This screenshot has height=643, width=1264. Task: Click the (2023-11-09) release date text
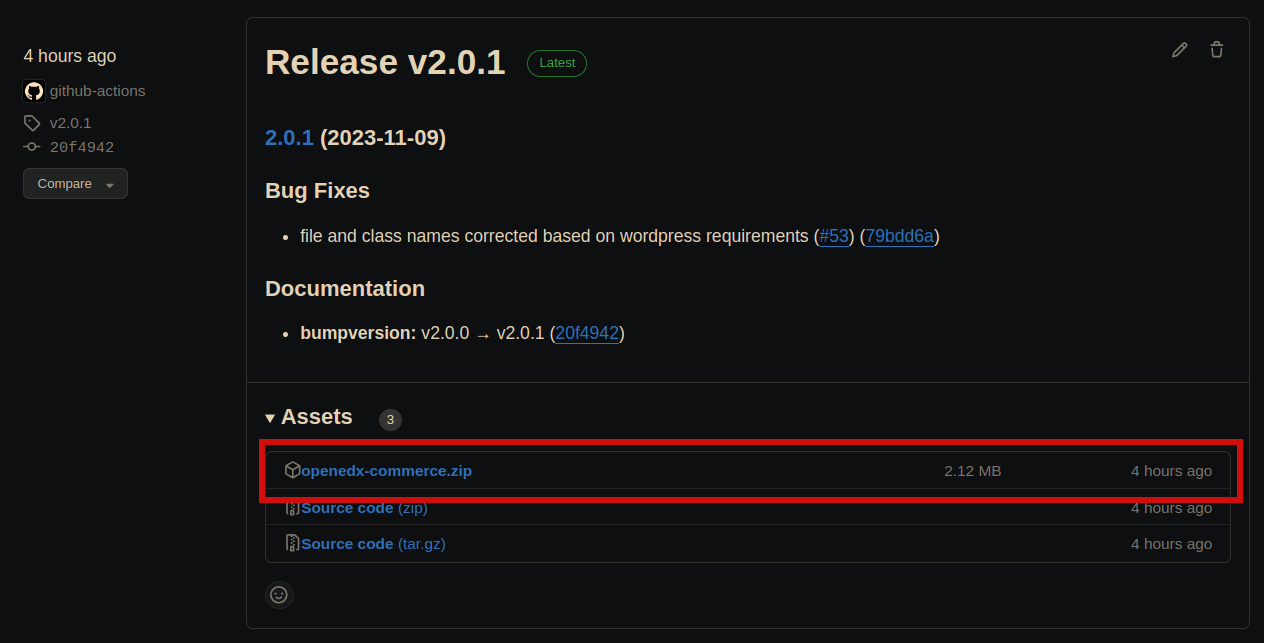coord(383,138)
